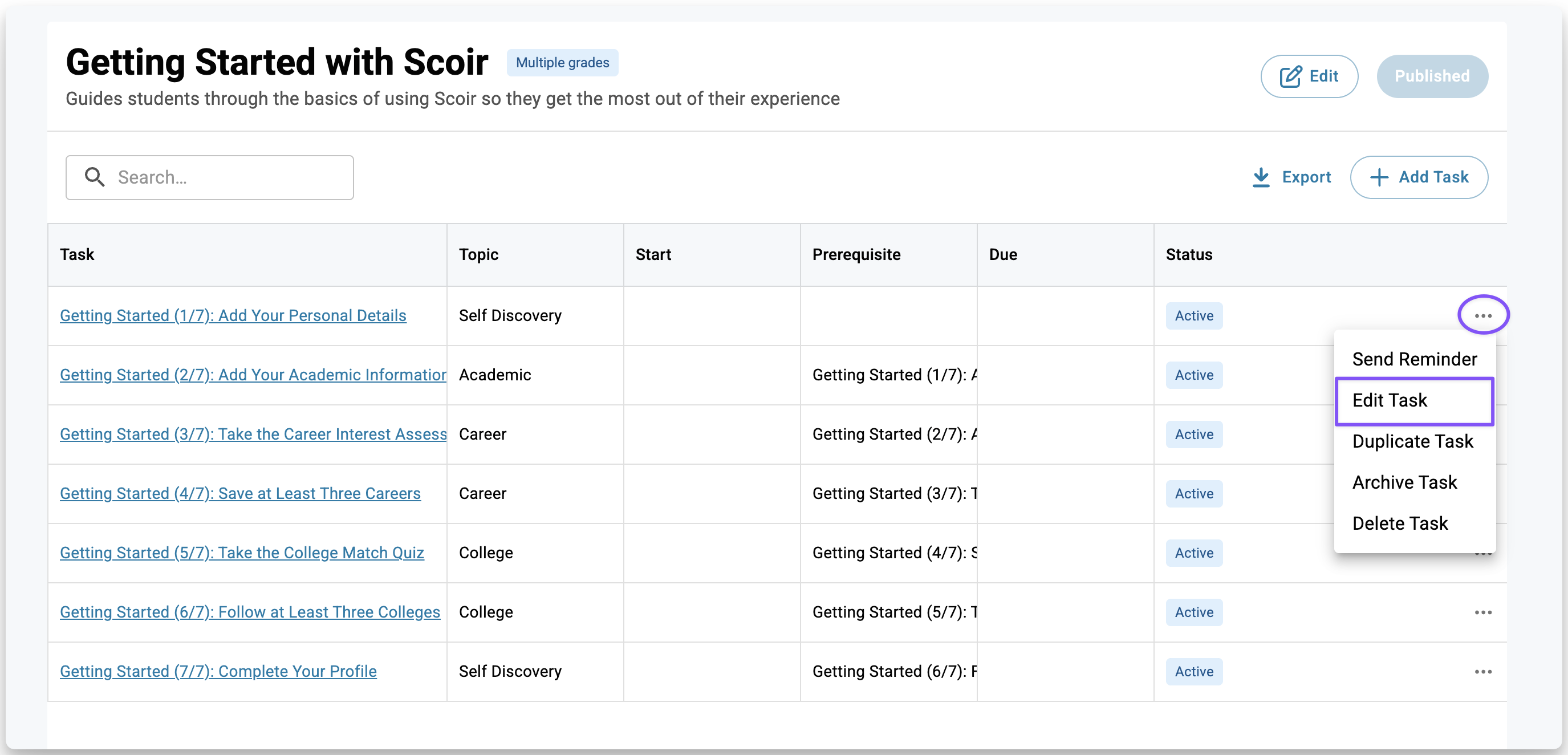Click the search magnifier icon

coord(94,177)
